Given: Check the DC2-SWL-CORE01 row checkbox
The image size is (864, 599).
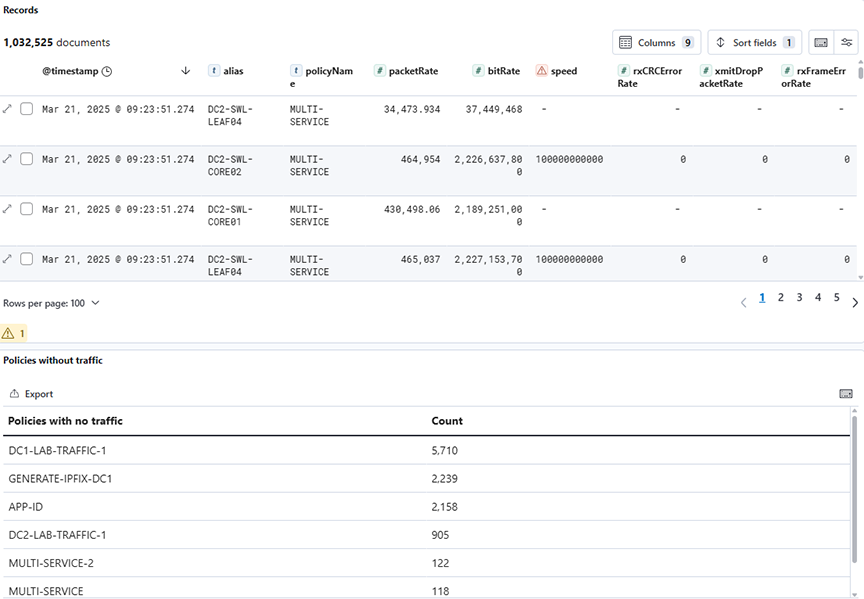Looking at the screenshot, I should click(27, 209).
